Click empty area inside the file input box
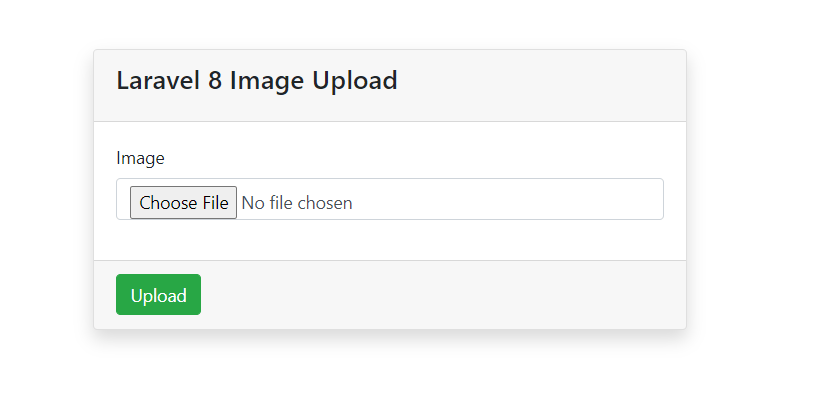This screenshot has width=832, height=411. click(504, 199)
